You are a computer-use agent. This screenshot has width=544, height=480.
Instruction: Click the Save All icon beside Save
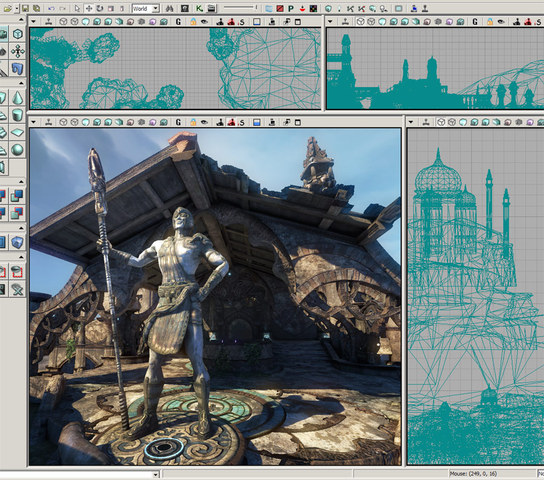[36, 8]
